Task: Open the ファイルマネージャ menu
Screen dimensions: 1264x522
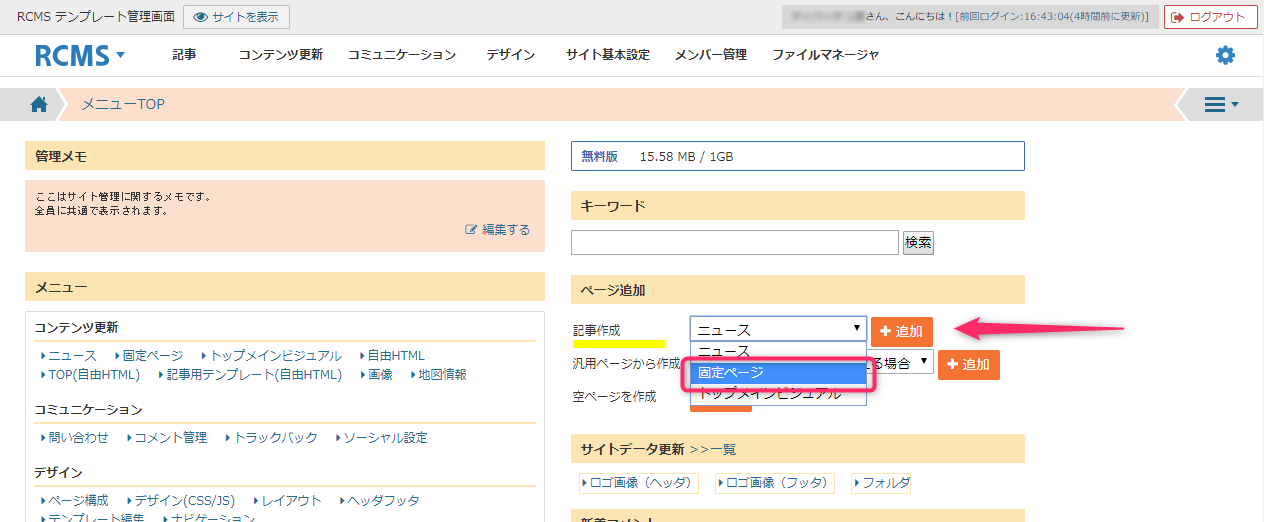Action: pyautogui.click(x=825, y=55)
